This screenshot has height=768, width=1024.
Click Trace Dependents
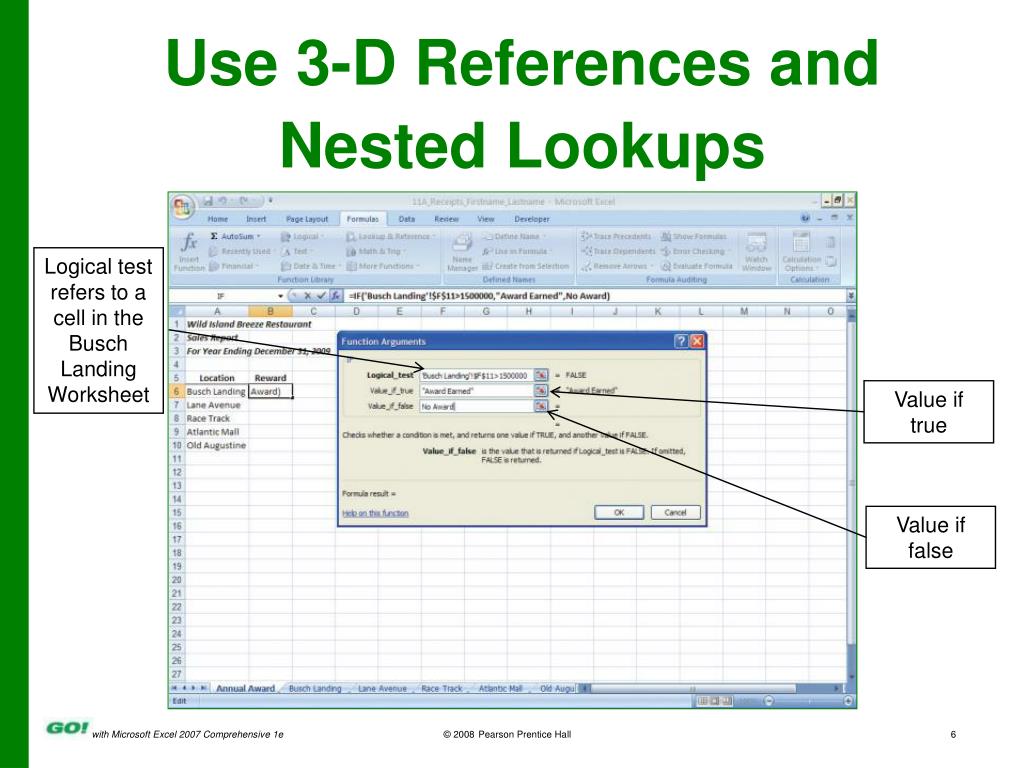click(618, 251)
